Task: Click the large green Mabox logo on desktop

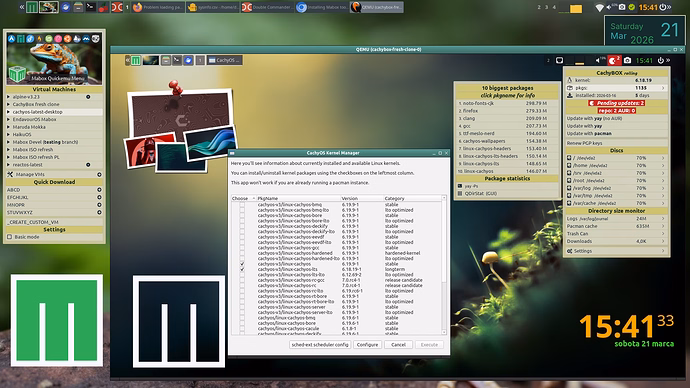Action: 57,320
